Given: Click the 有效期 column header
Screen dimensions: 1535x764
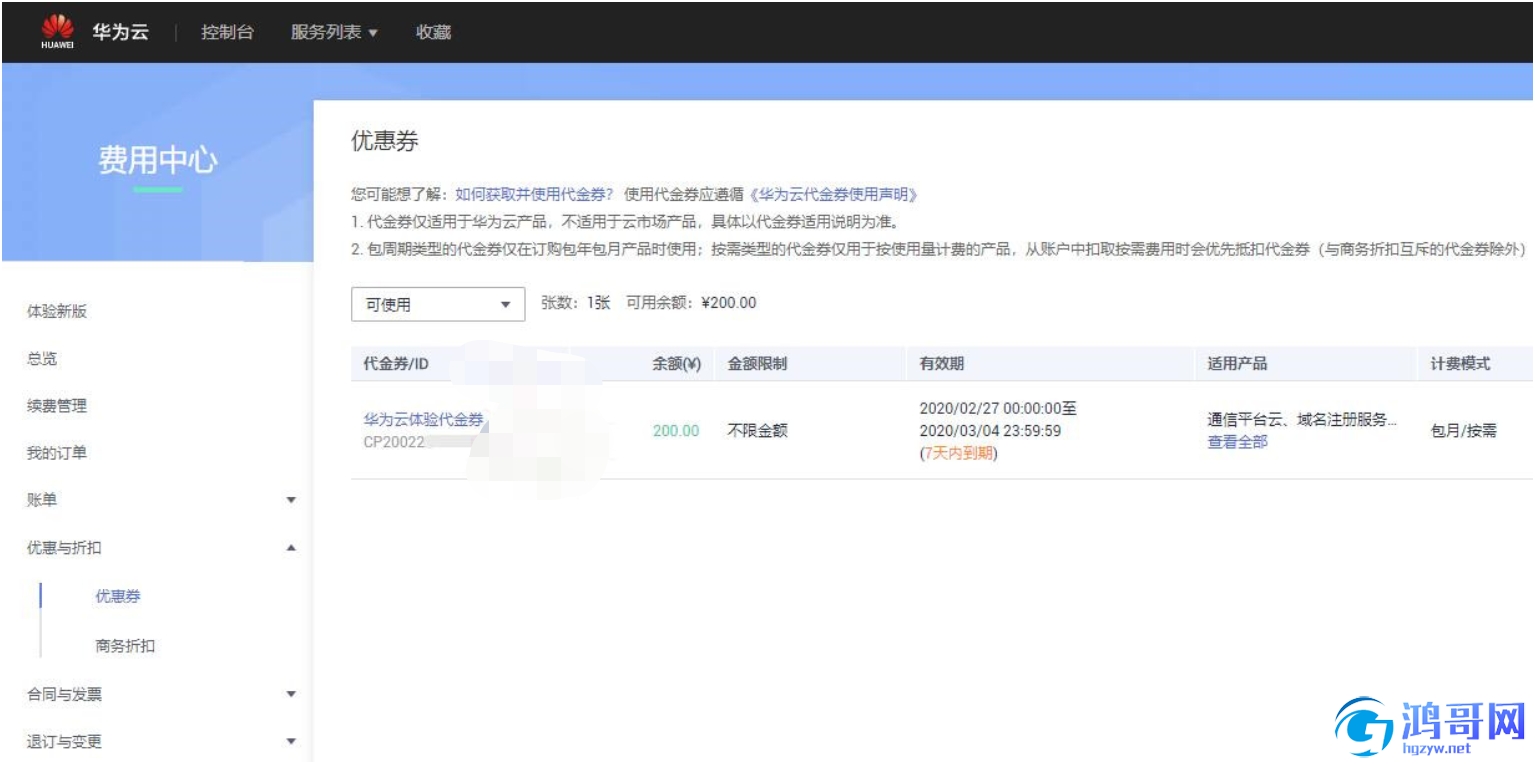Looking at the screenshot, I should [942, 364].
